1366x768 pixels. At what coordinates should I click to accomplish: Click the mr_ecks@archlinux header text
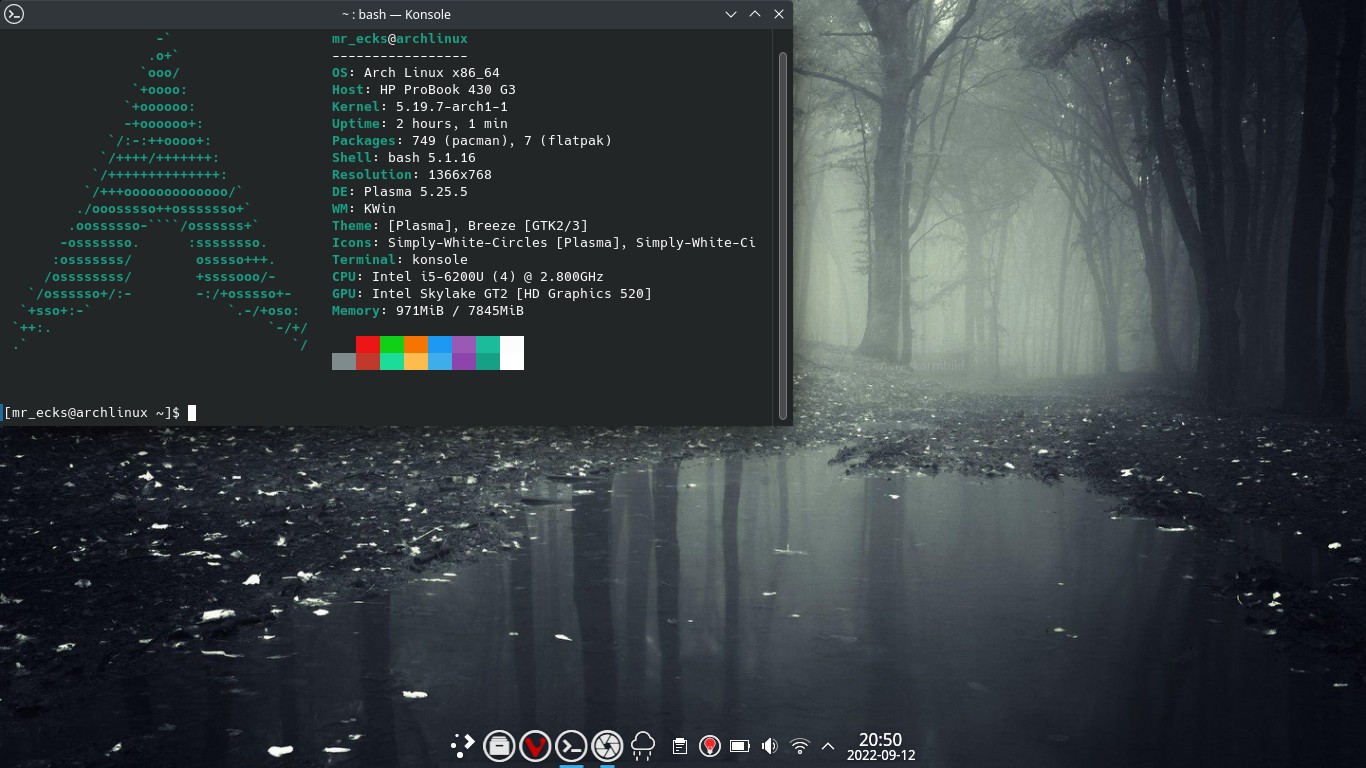pyautogui.click(x=400, y=38)
